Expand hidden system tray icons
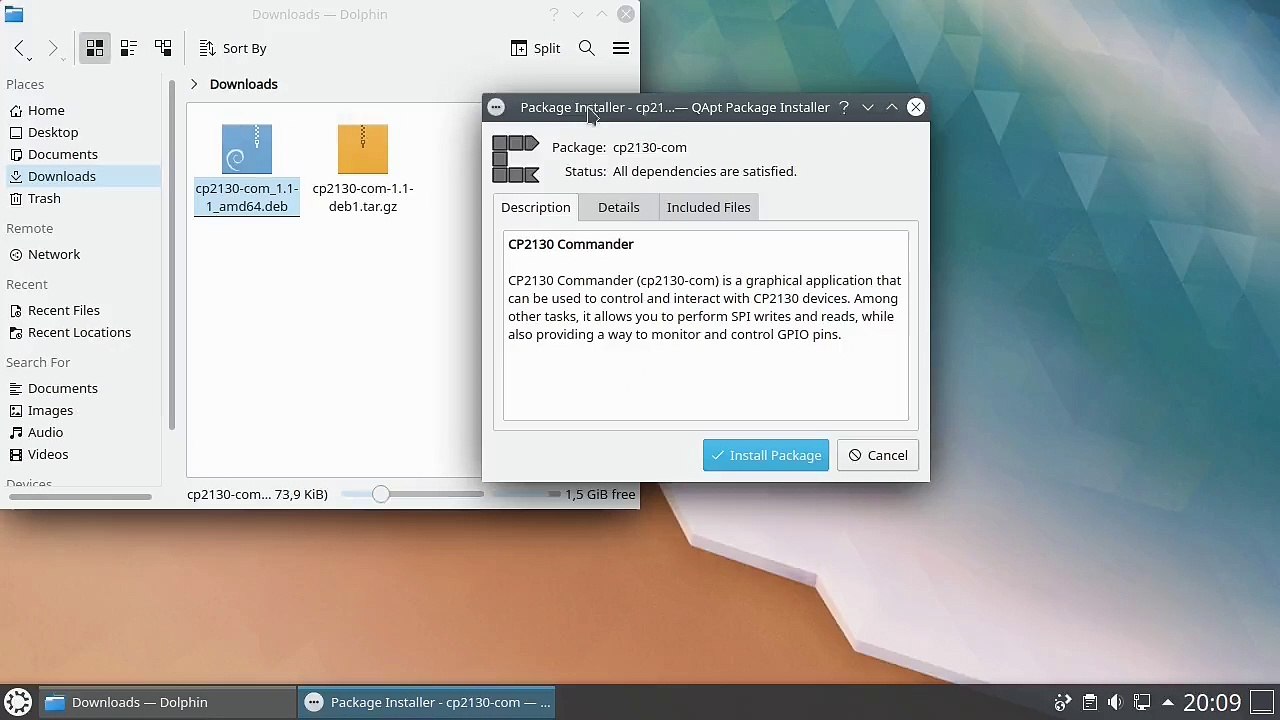The width and height of the screenshot is (1280, 720). tap(1167, 702)
